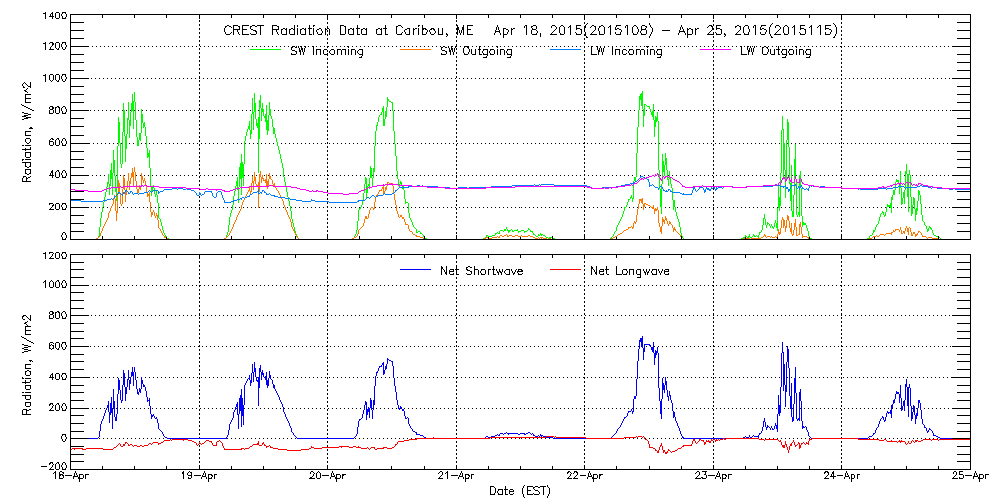Select the 20-Apr date tick label
This screenshot has height=500, width=1000.
point(328,477)
